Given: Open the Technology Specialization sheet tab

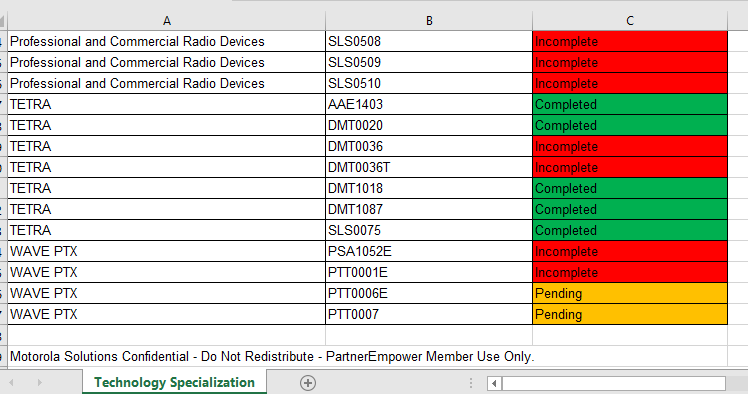Looking at the screenshot, I should [x=174, y=382].
